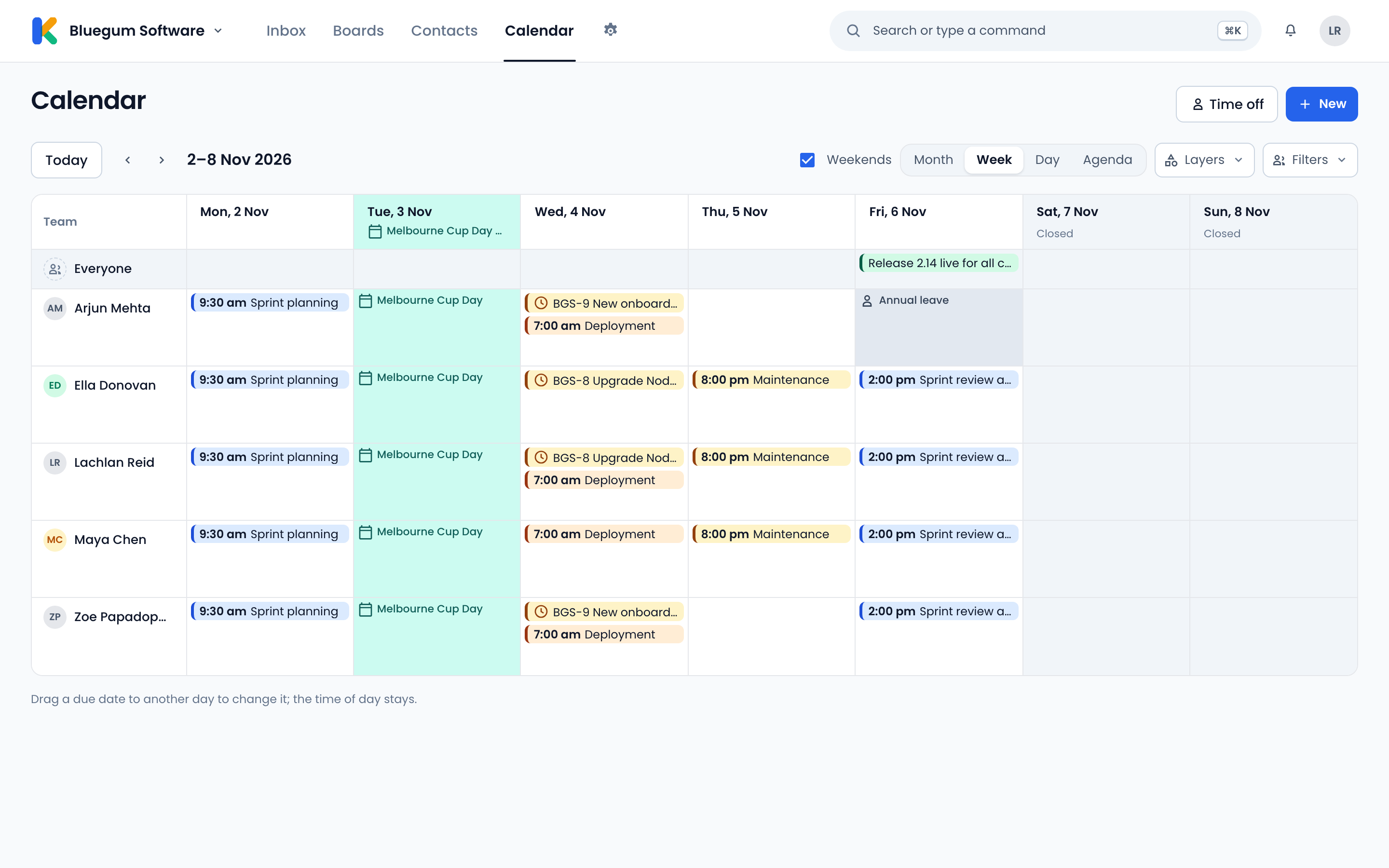The image size is (1389, 868).
Task: Open notifications bell
Action: [1290, 30]
